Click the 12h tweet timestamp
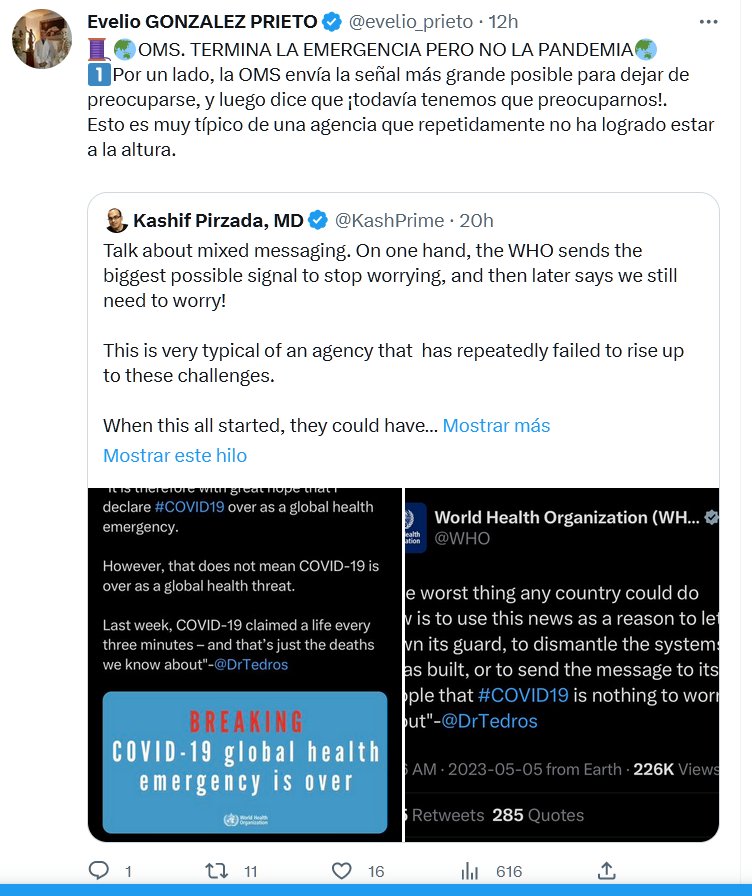This screenshot has height=896, width=752. click(504, 22)
